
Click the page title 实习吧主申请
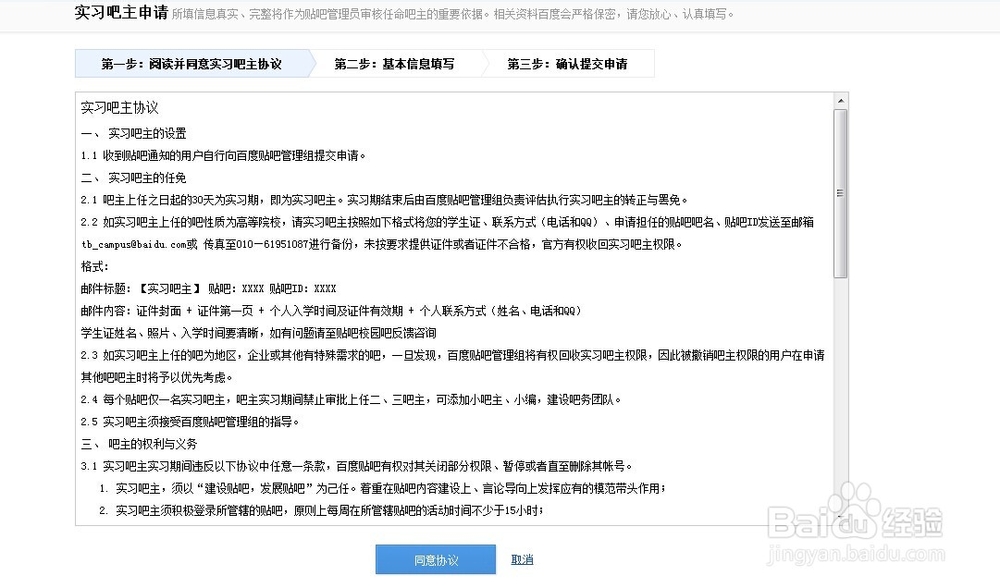(x=121, y=13)
